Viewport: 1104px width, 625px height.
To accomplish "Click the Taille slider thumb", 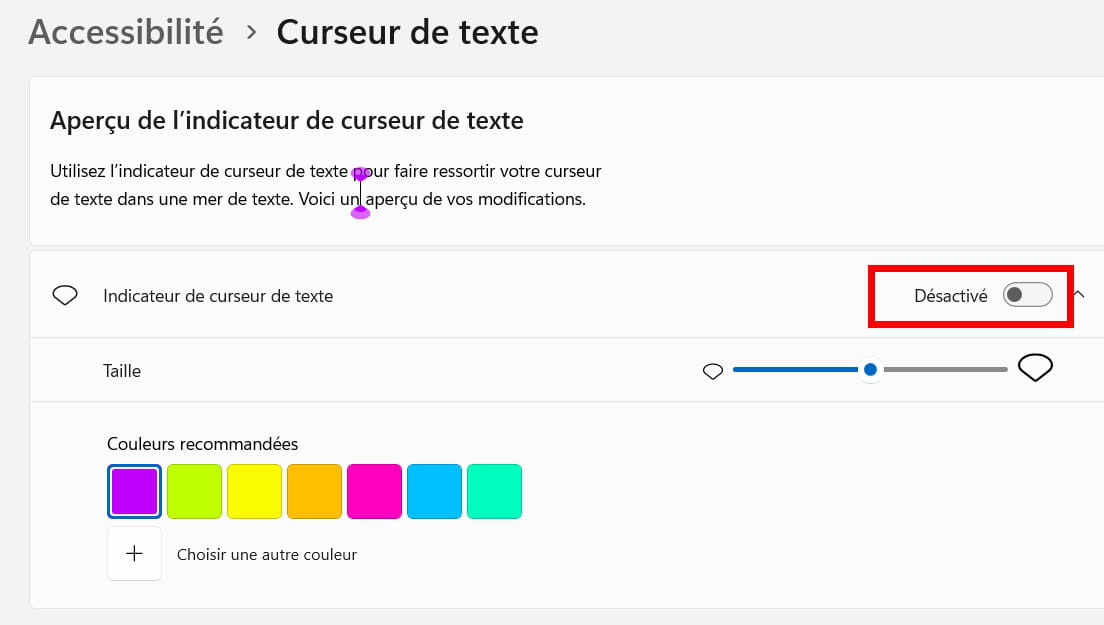I will point(870,370).
